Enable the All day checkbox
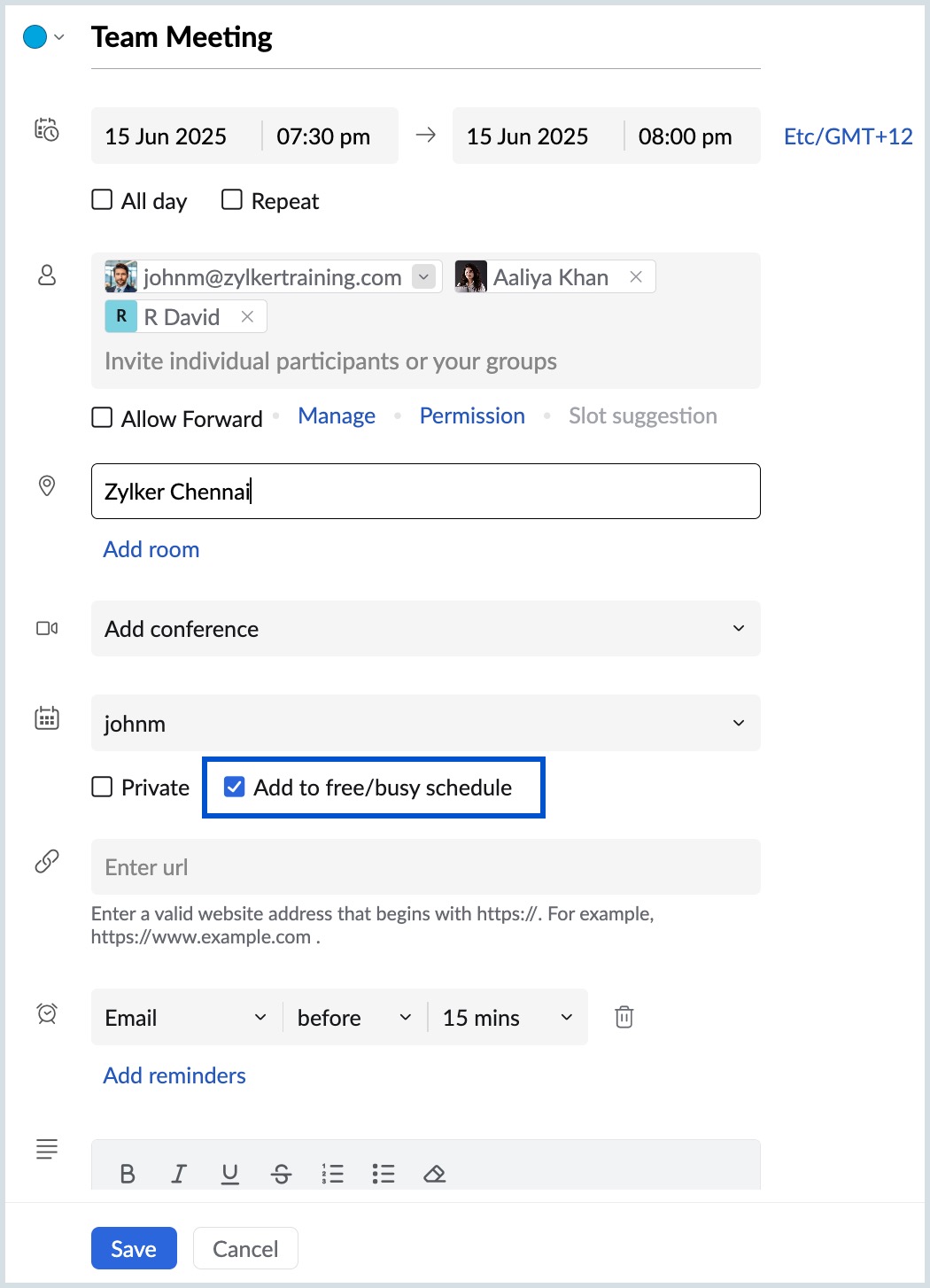930x1288 pixels. pos(103,200)
